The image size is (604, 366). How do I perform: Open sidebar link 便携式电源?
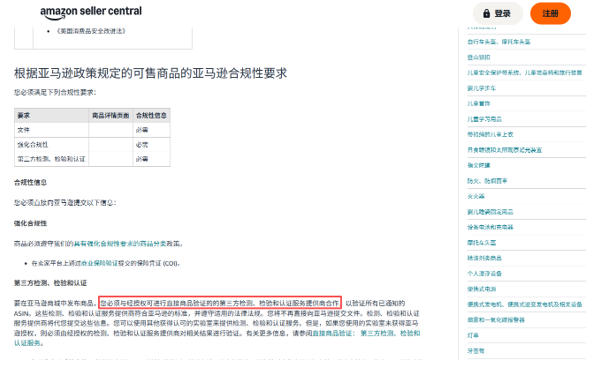coord(482,289)
